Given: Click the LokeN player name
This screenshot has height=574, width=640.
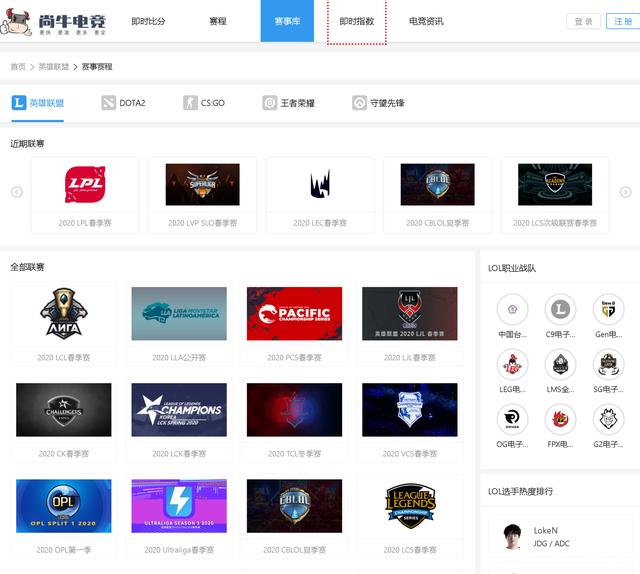Looking at the screenshot, I should [545, 530].
